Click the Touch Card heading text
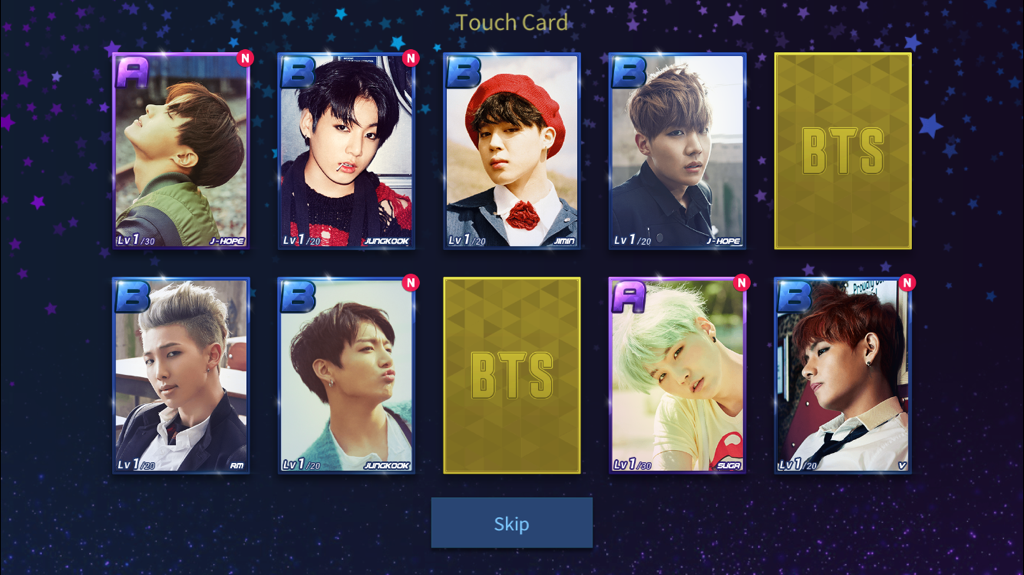The image size is (1024, 575). point(511,23)
